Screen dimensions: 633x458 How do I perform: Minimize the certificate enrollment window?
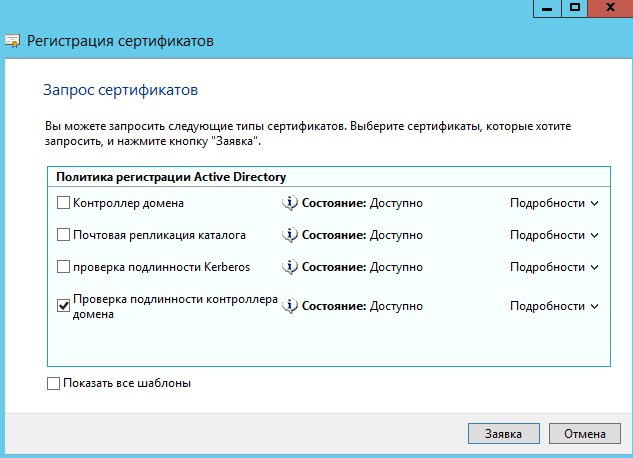click(547, 8)
